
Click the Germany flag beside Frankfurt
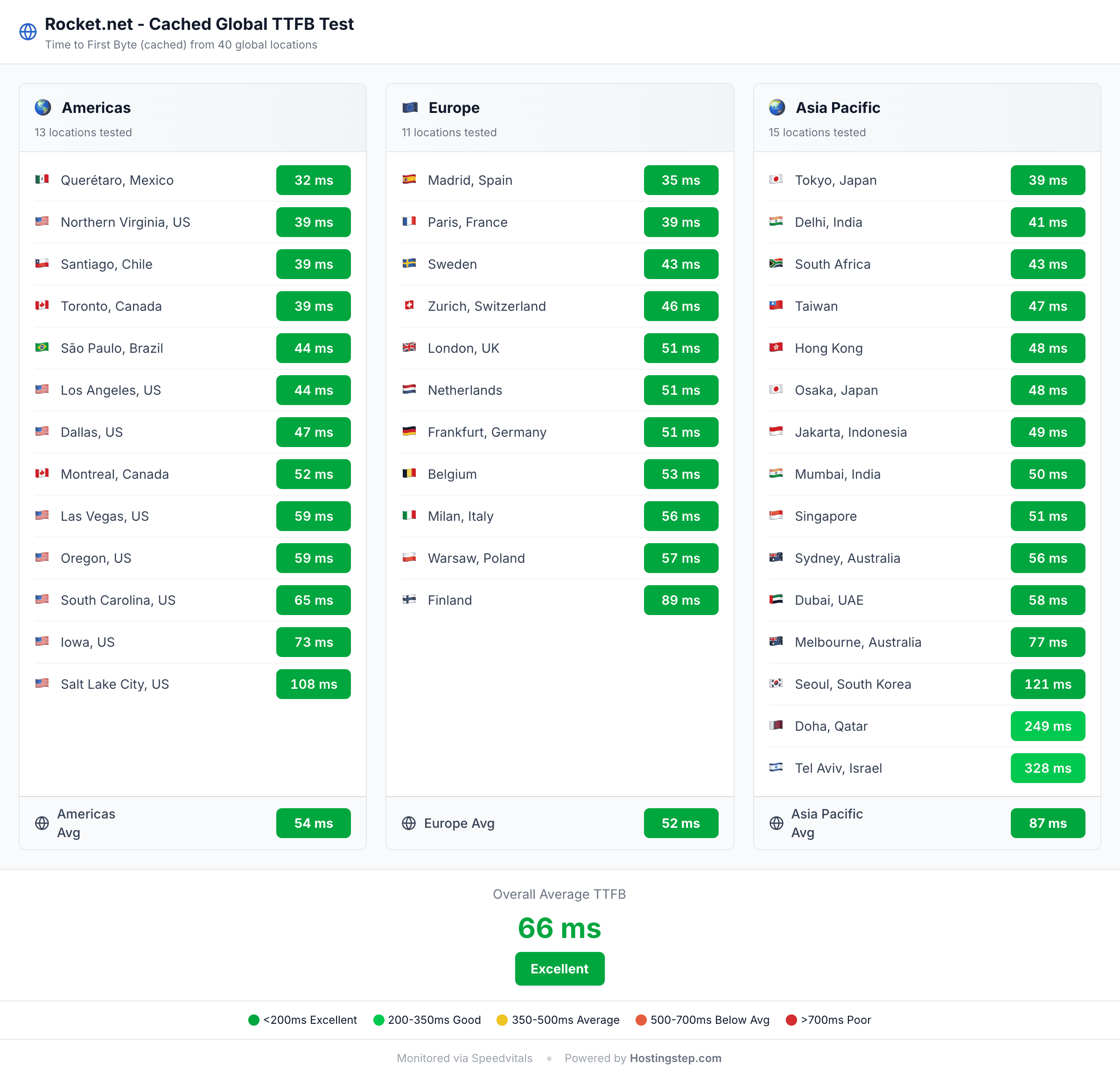point(409,431)
